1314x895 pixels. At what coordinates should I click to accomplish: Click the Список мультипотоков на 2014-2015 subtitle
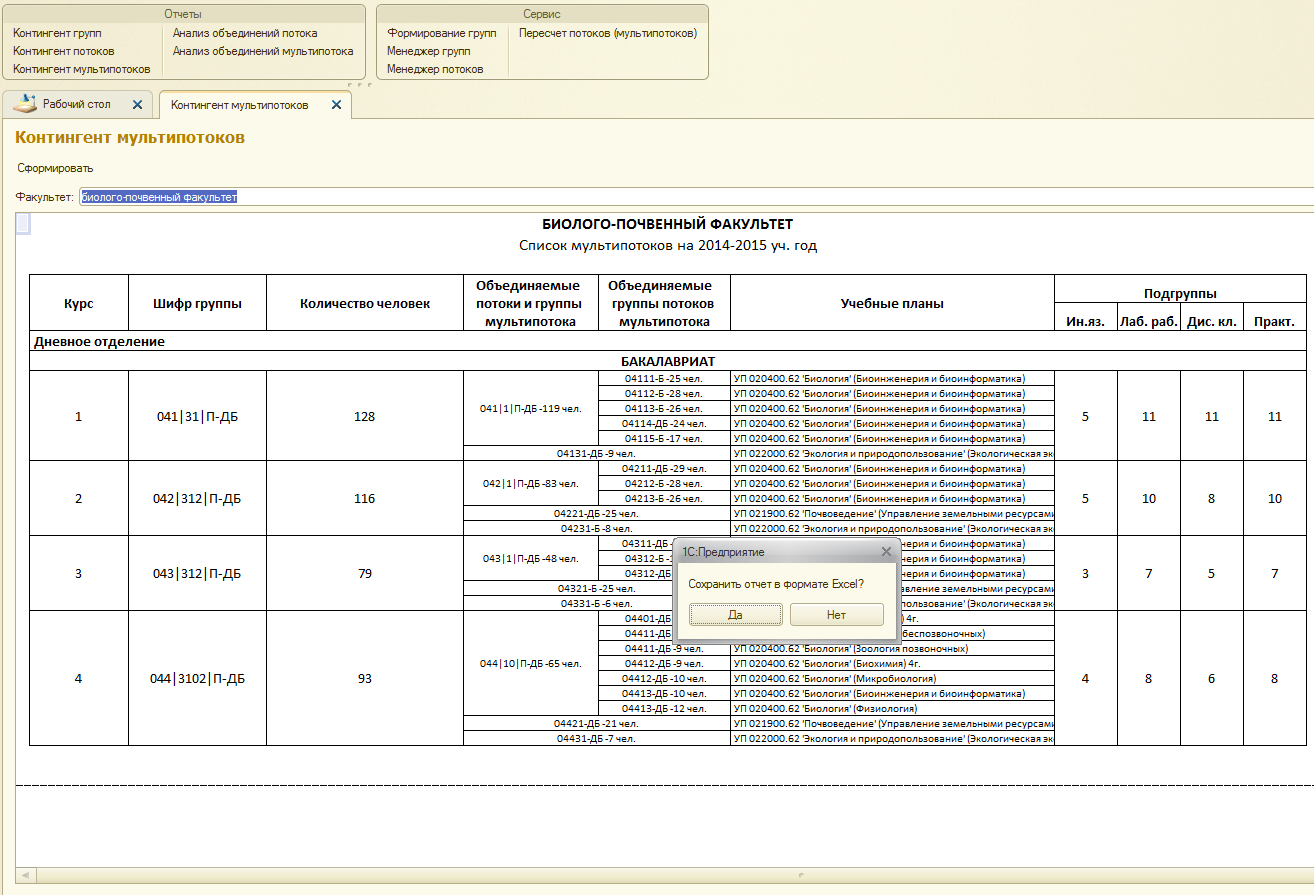(x=668, y=245)
